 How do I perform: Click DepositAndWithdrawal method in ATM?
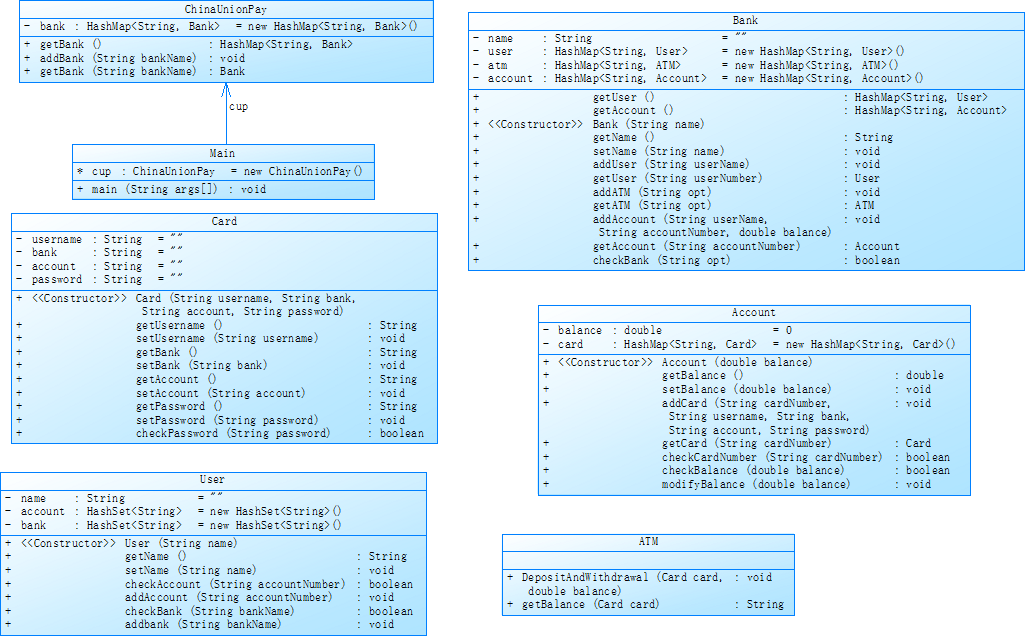[640, 584]
